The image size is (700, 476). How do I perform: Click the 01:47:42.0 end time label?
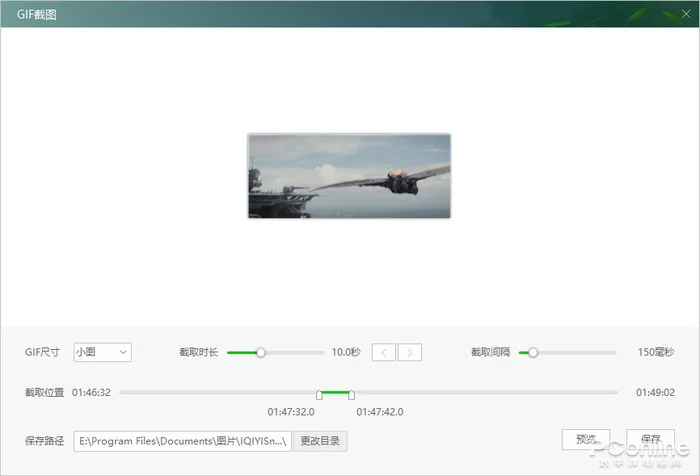pyautogui.click(x=380, y=412)
